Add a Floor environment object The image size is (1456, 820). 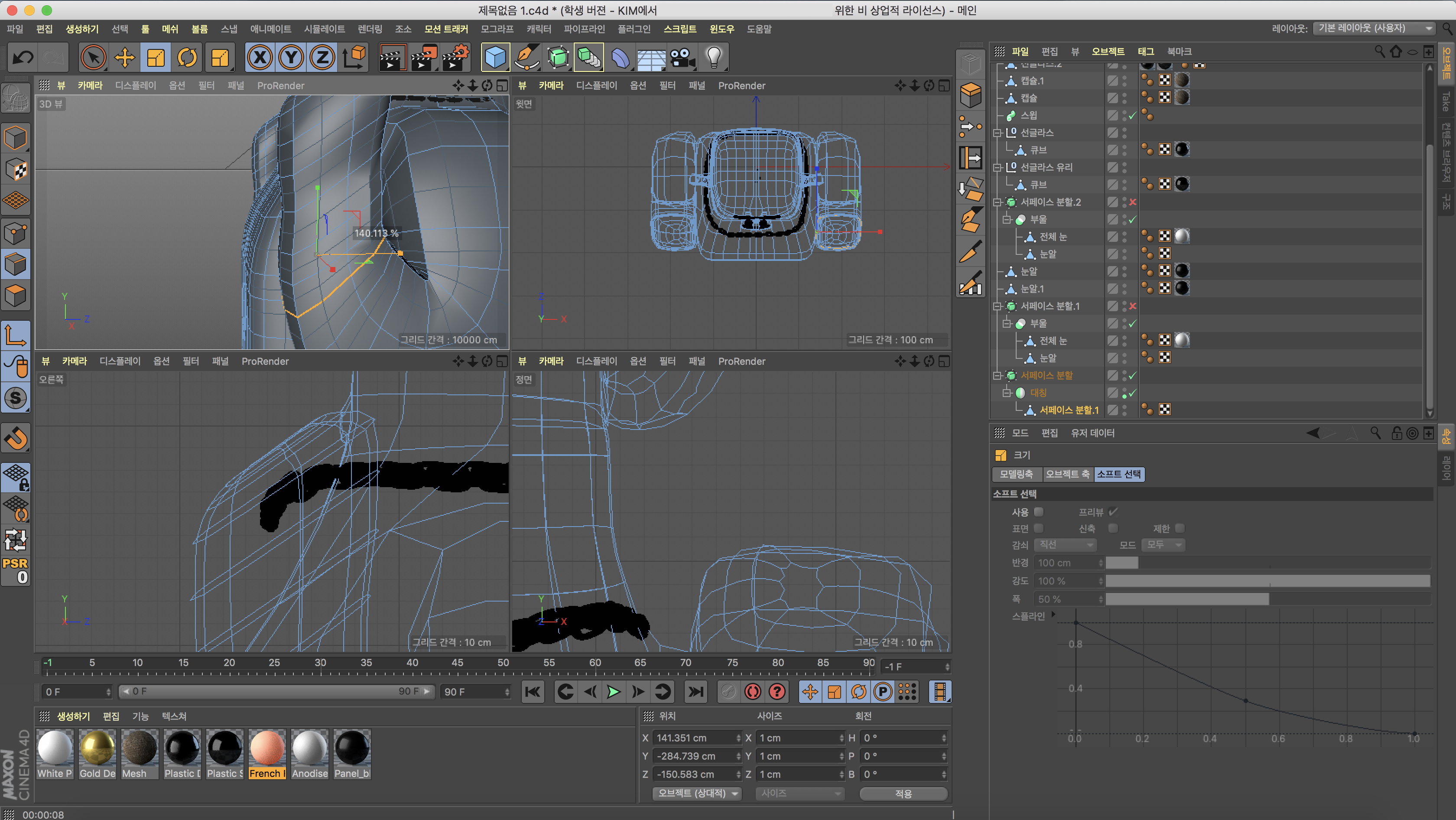(651, 57)
